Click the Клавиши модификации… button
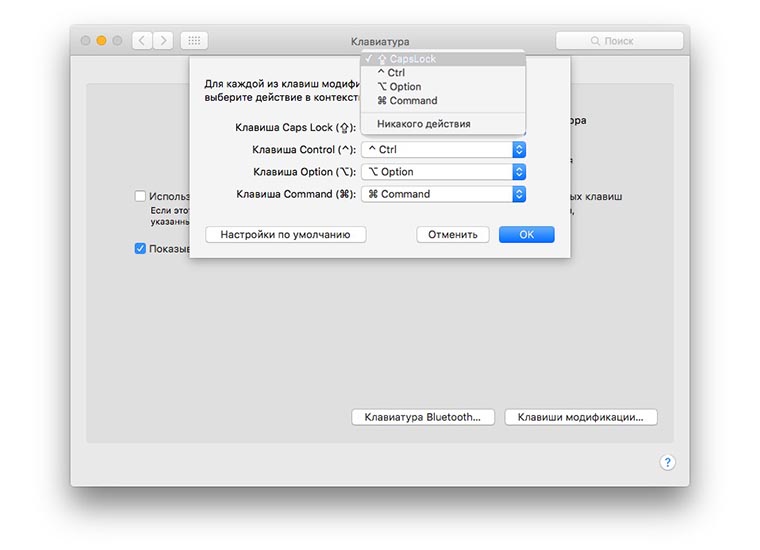The image size is (760, 550). 581,417
